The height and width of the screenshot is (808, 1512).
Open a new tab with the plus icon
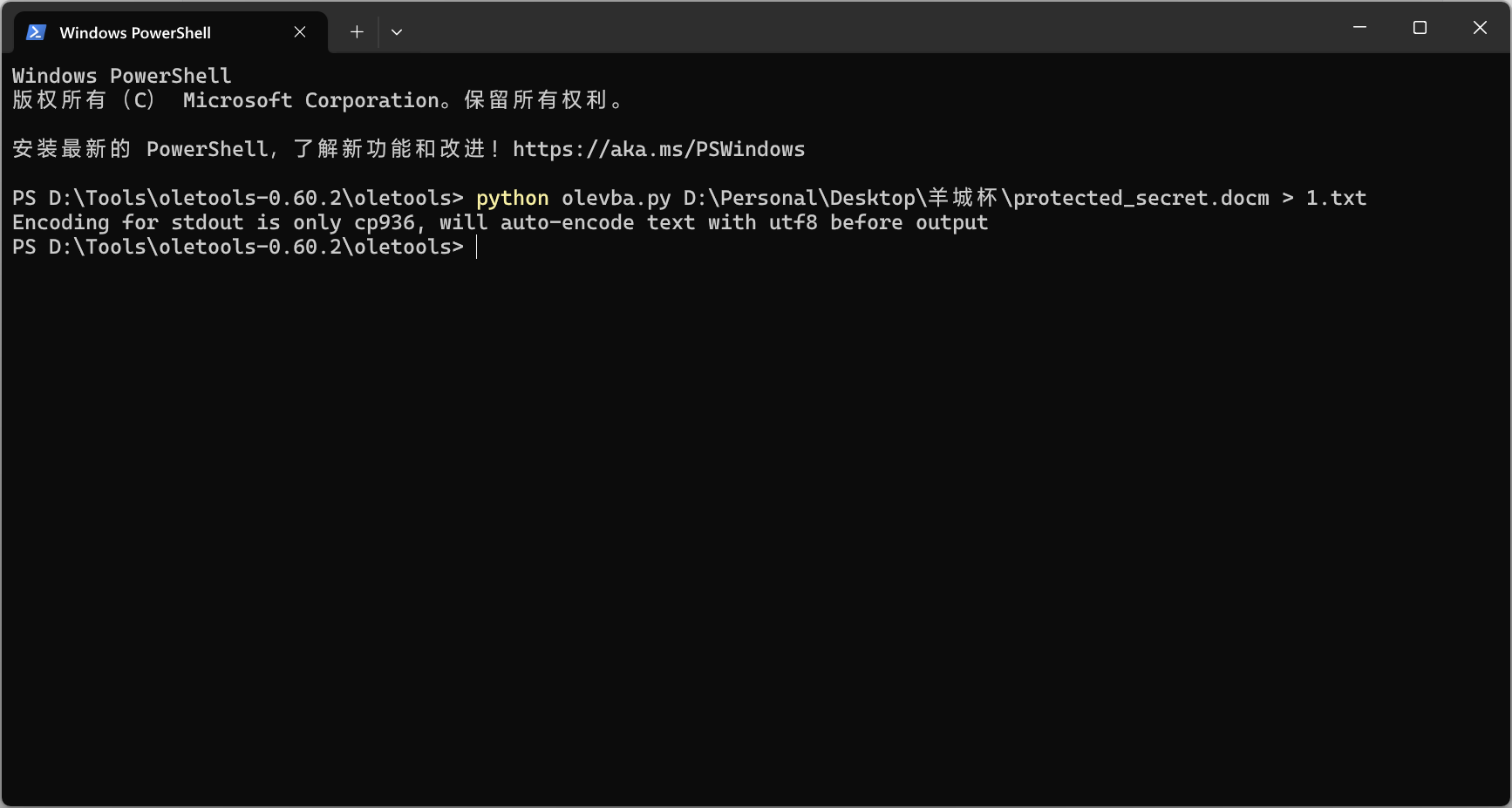coord(357,32)
